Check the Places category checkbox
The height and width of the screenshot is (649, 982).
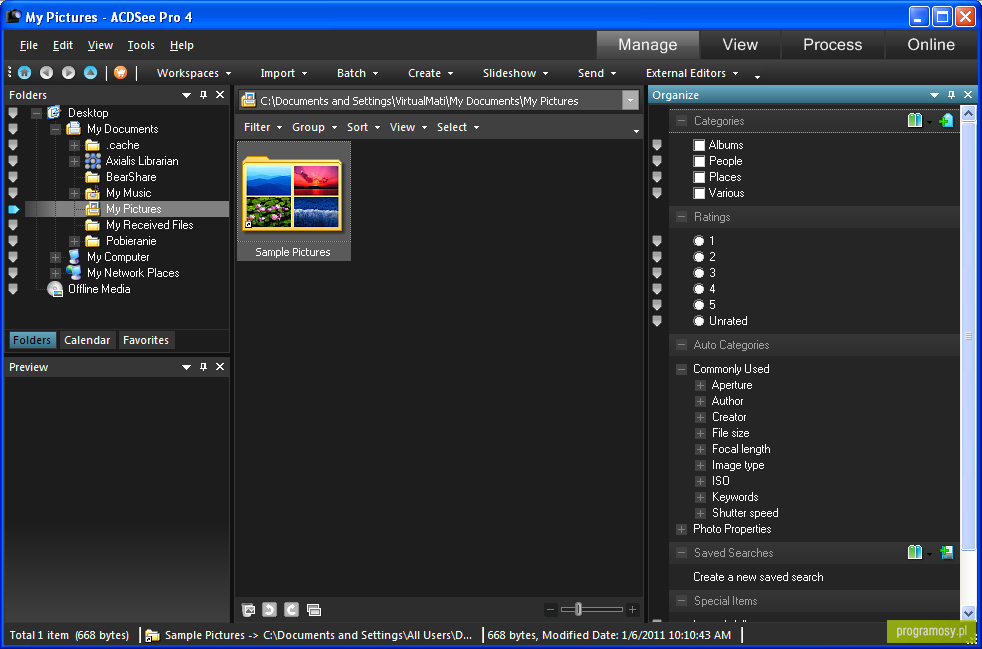[x=700, y=177]
